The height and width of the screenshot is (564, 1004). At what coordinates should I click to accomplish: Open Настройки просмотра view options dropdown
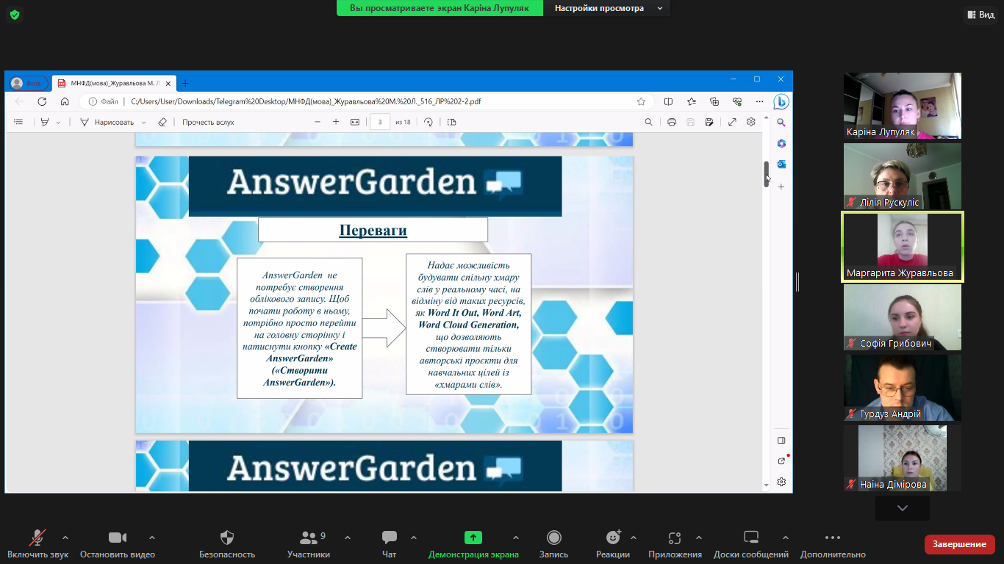(607, 8)
